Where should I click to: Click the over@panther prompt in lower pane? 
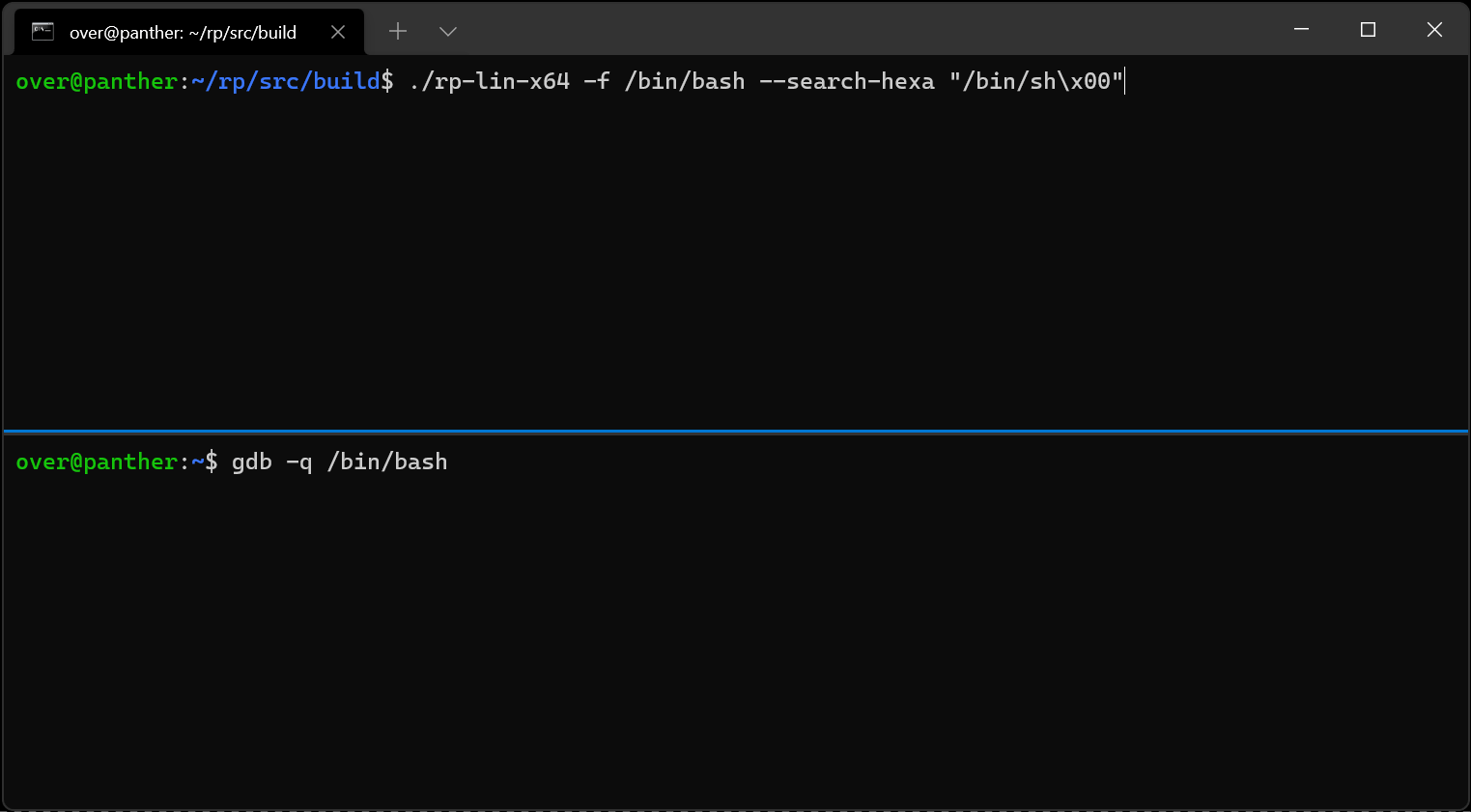tap(97, 462)
